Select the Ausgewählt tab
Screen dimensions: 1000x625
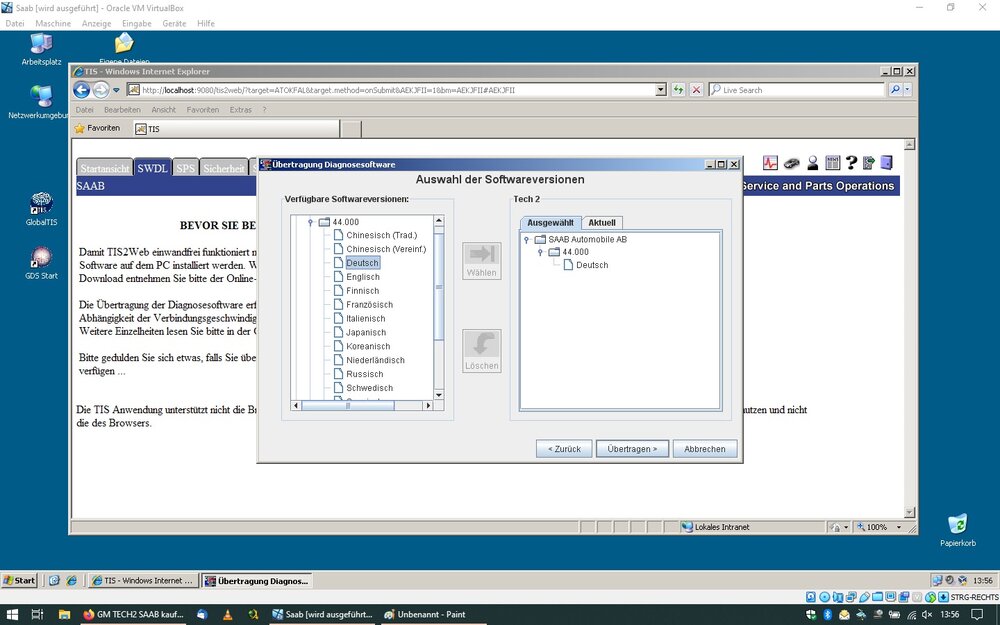[x=550, y=223]
